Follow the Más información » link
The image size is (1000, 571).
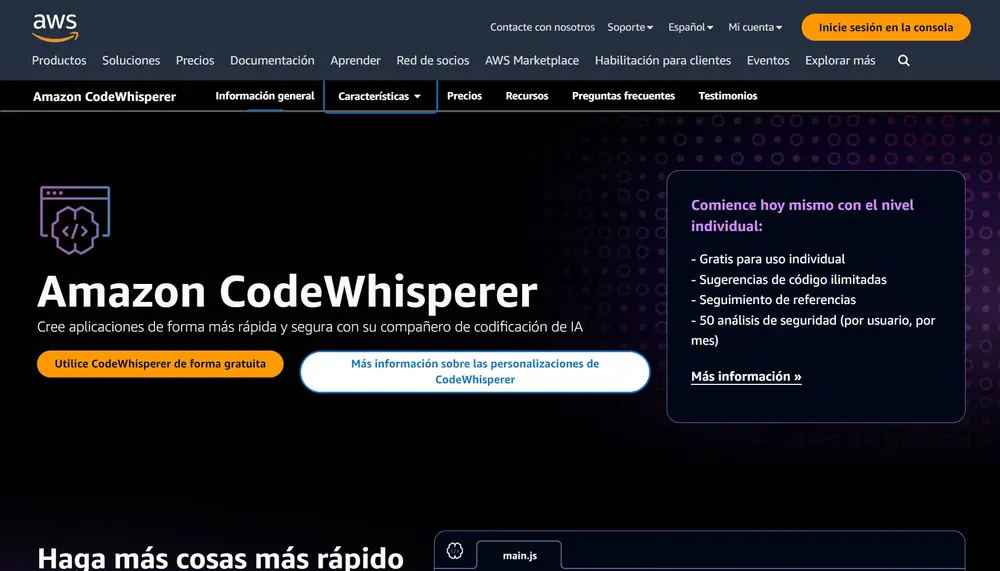coord(746,376)
